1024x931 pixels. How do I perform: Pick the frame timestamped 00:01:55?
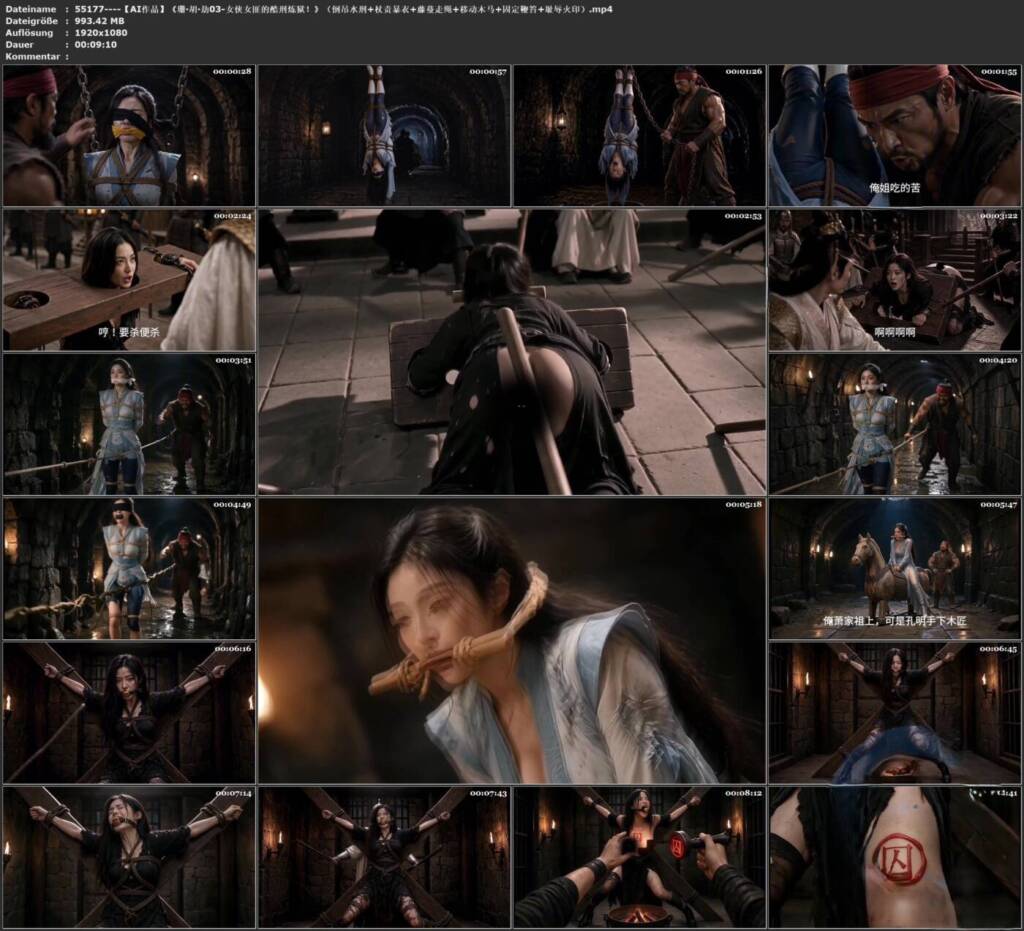[895, 135]
